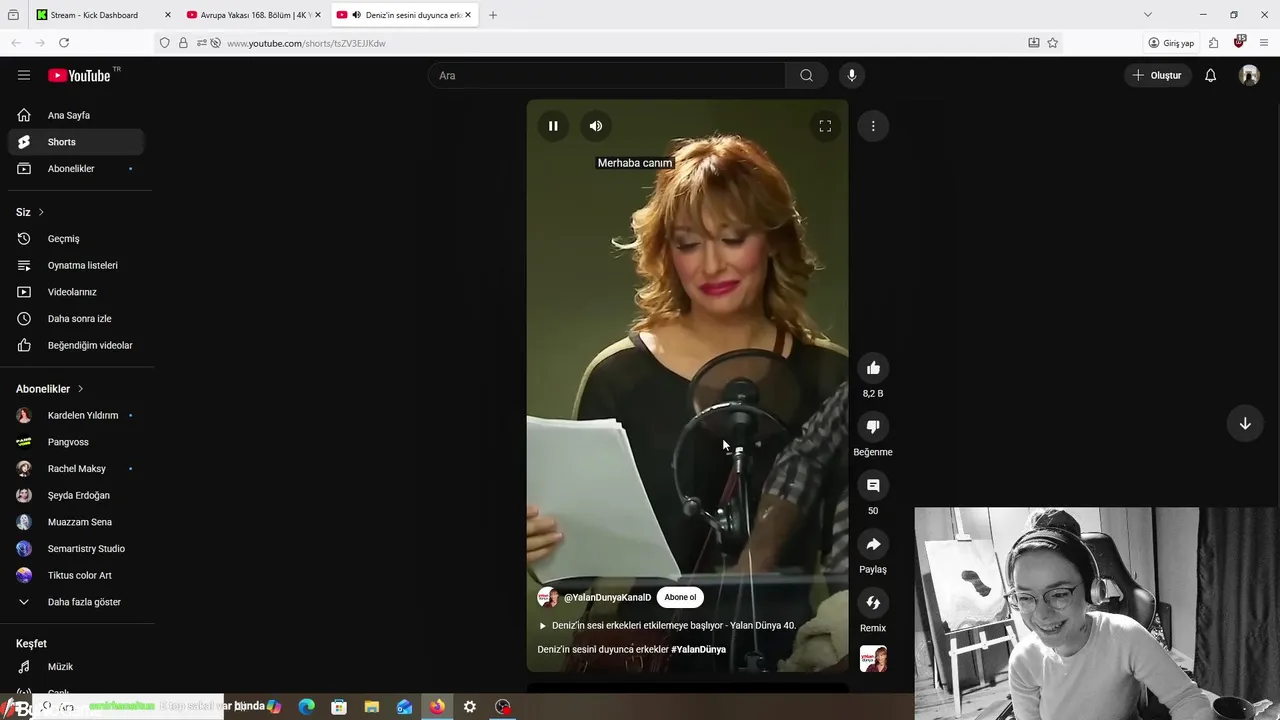Start voice search with microphone icon
The width and height of the screenshot is (1280, 720).
(852, 75)
